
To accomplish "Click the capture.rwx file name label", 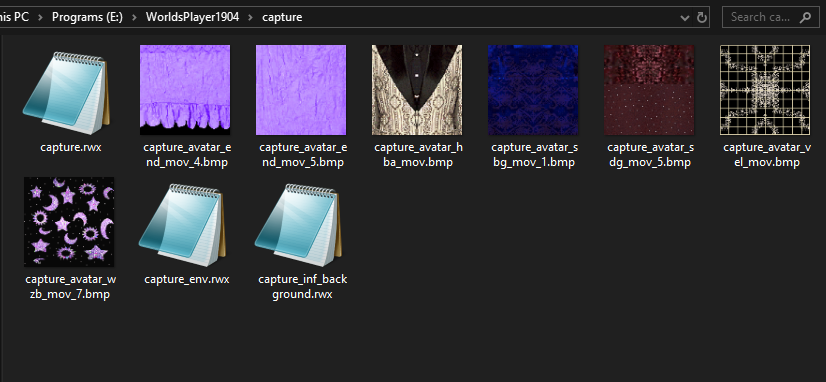I will 71,148.
